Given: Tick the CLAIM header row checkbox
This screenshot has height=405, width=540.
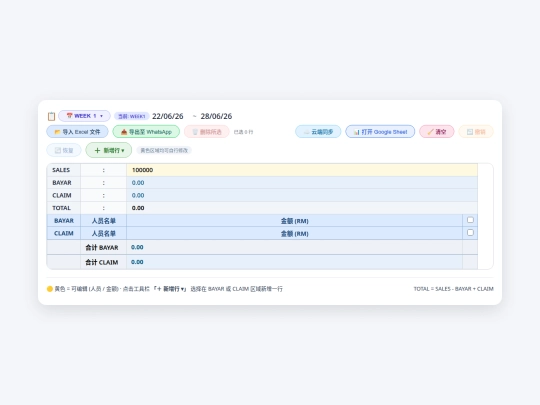Looking at the screenshot, I should (470, 232).
